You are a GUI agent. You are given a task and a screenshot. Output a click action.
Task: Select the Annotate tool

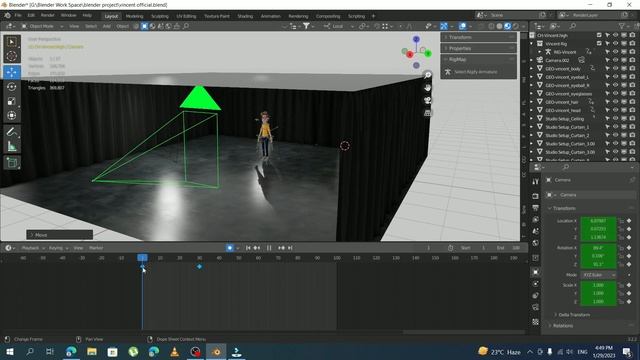click(x=12, y=132)
